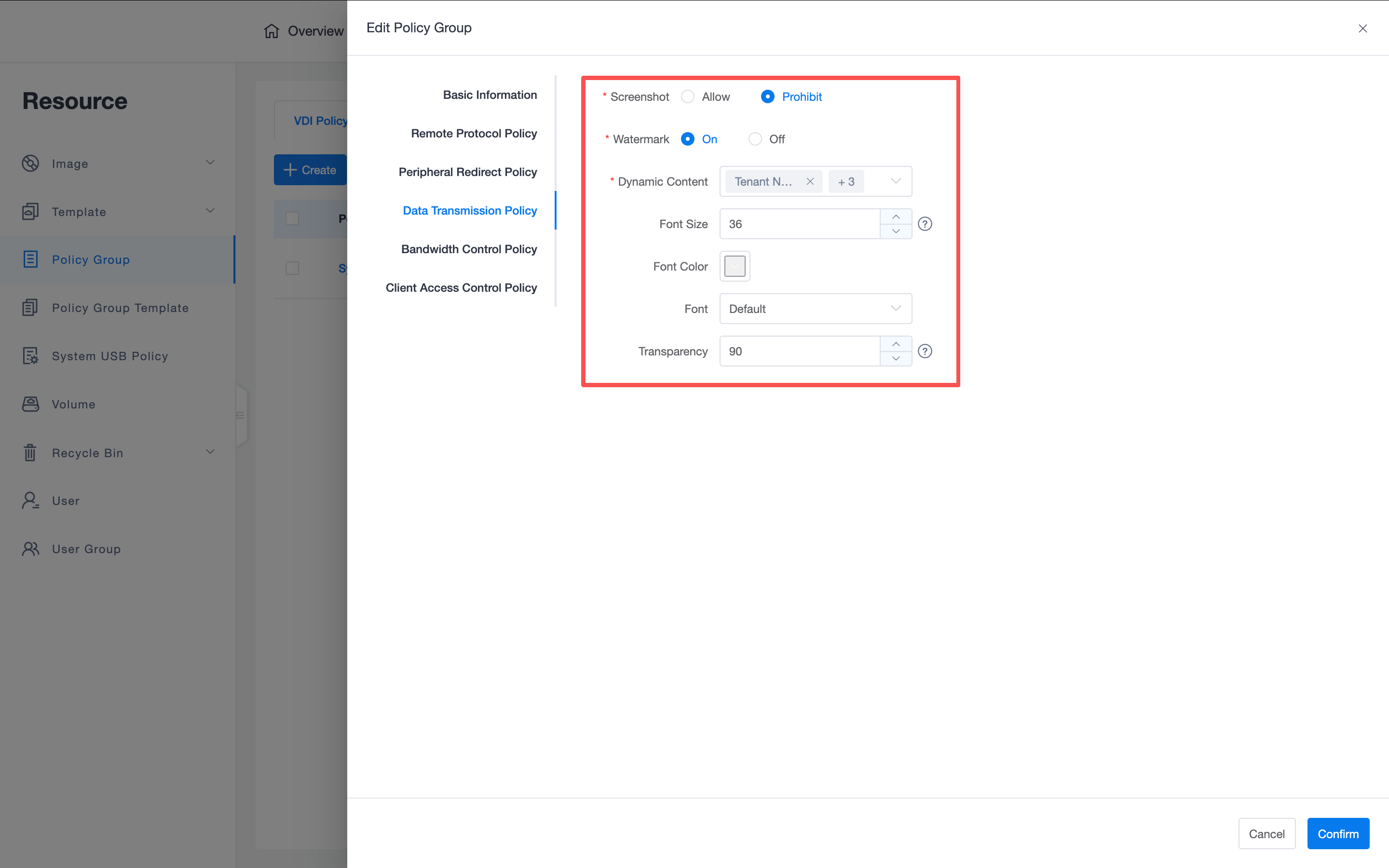
Task: Open the Font Color swatch picker
Action: click(x=735, y=266)
